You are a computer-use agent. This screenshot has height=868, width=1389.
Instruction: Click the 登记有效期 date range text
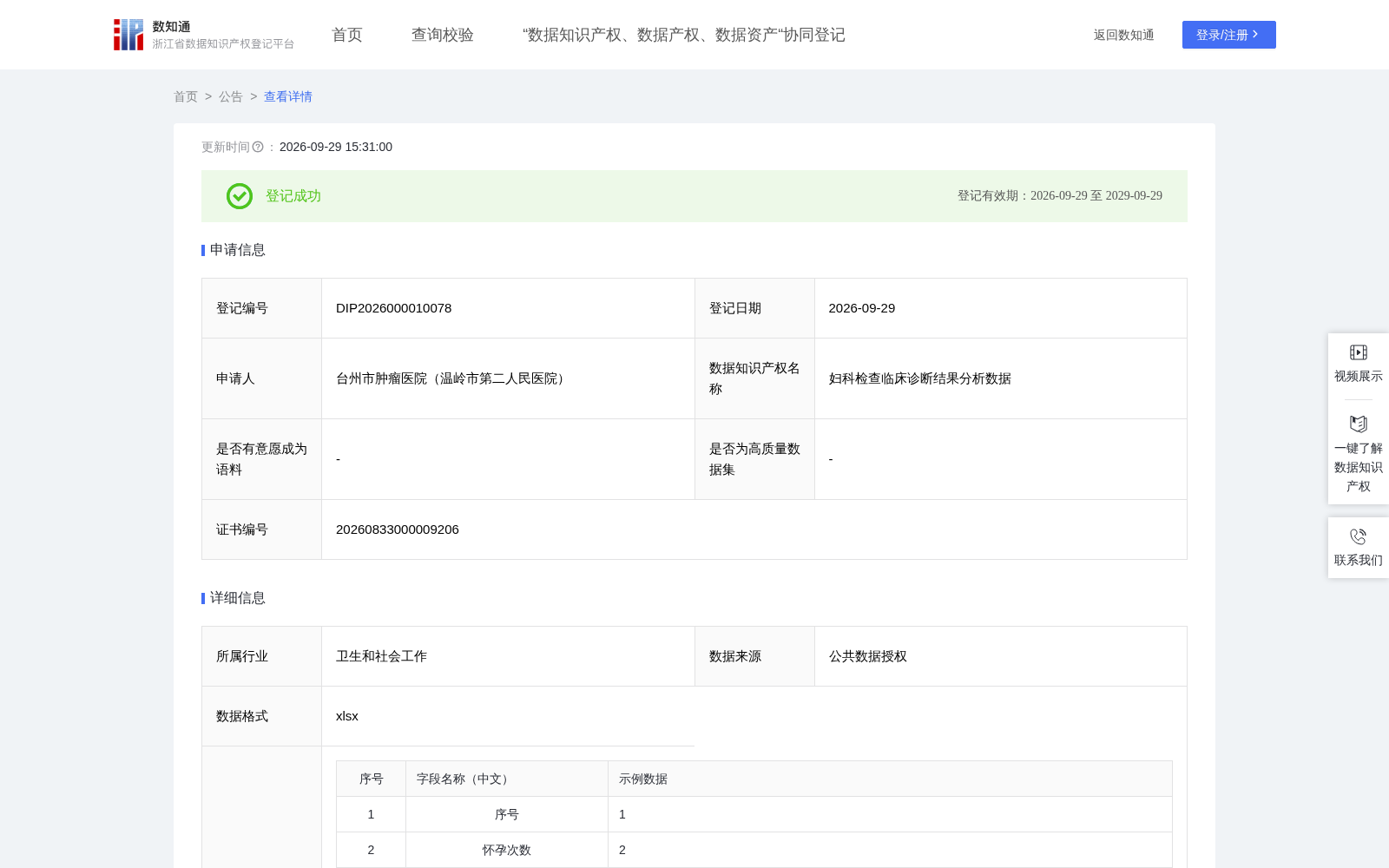(1060, 196)
